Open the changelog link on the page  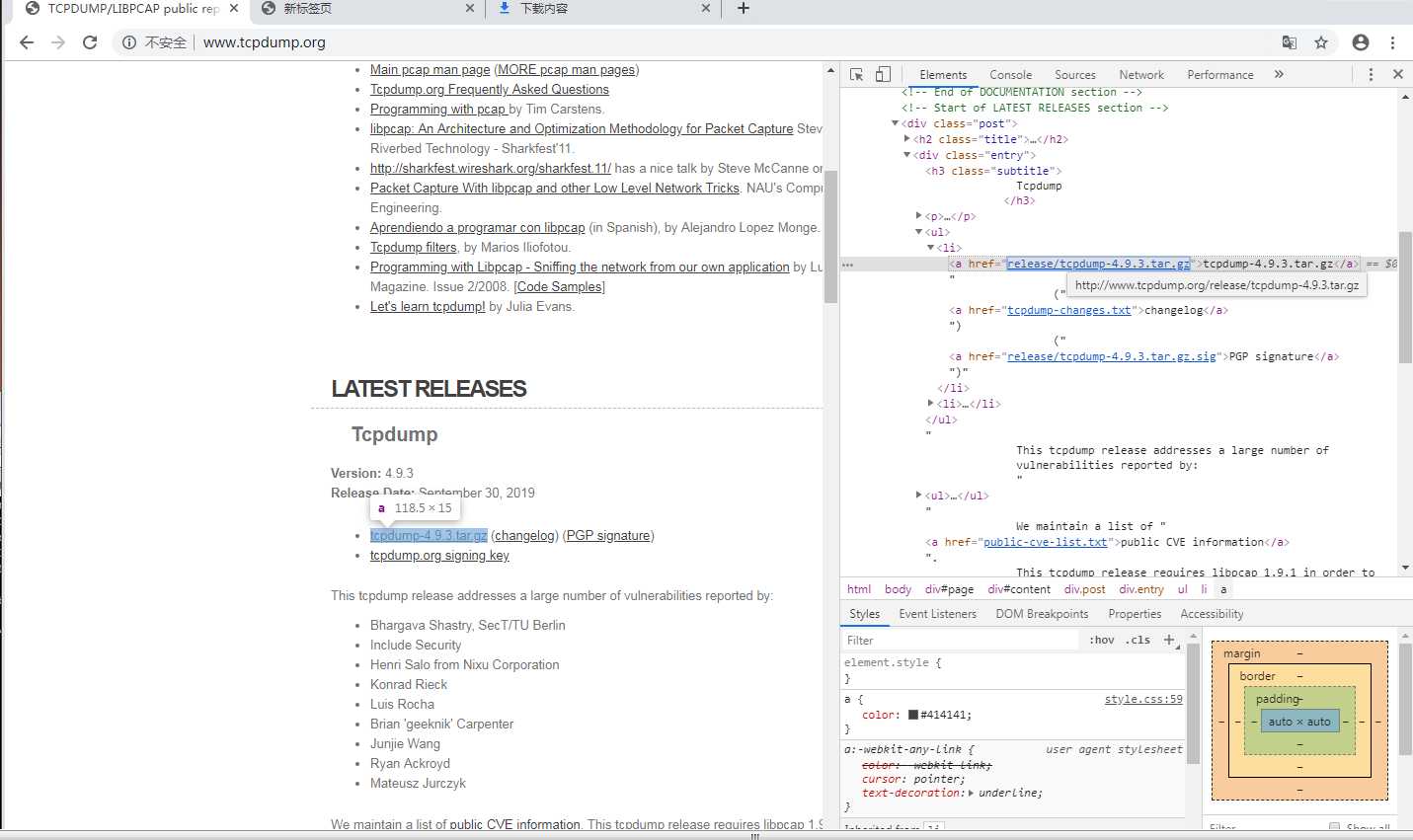tap(525, 535)
